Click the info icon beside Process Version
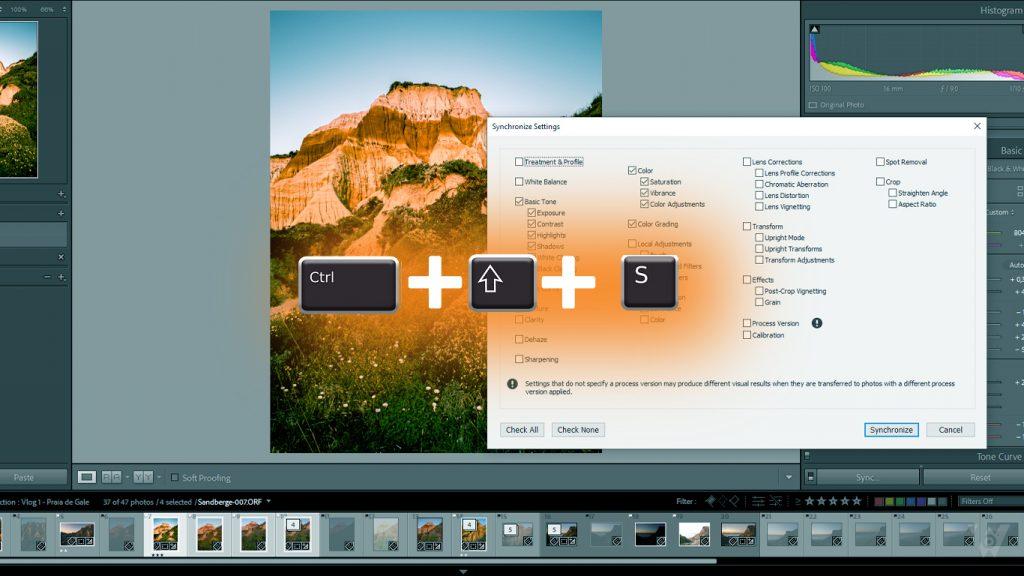 (x=816, y=323)
